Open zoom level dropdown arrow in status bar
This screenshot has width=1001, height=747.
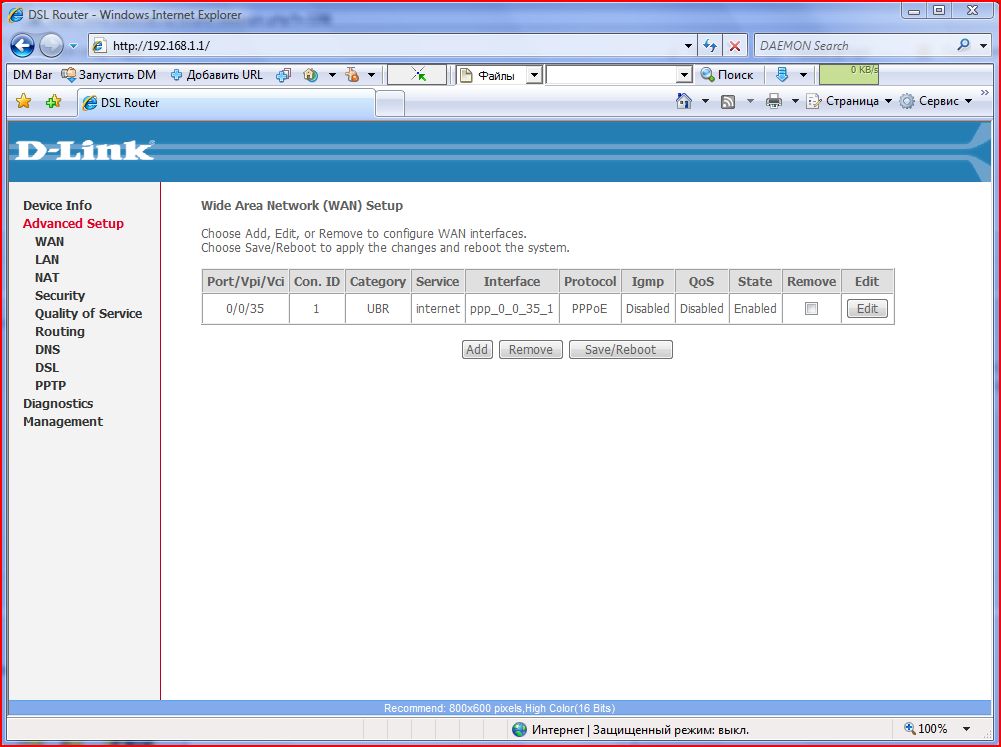point(967,729)
